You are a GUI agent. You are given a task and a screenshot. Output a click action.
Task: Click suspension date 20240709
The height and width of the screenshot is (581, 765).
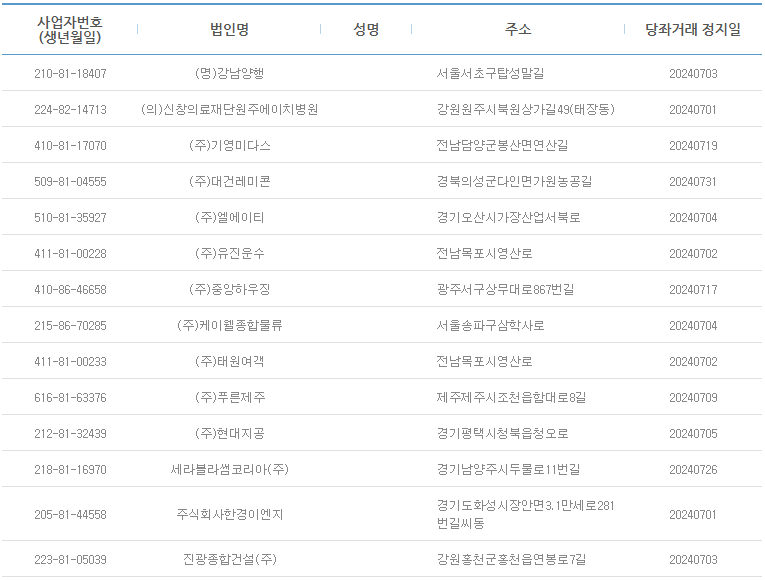[693, 398]
